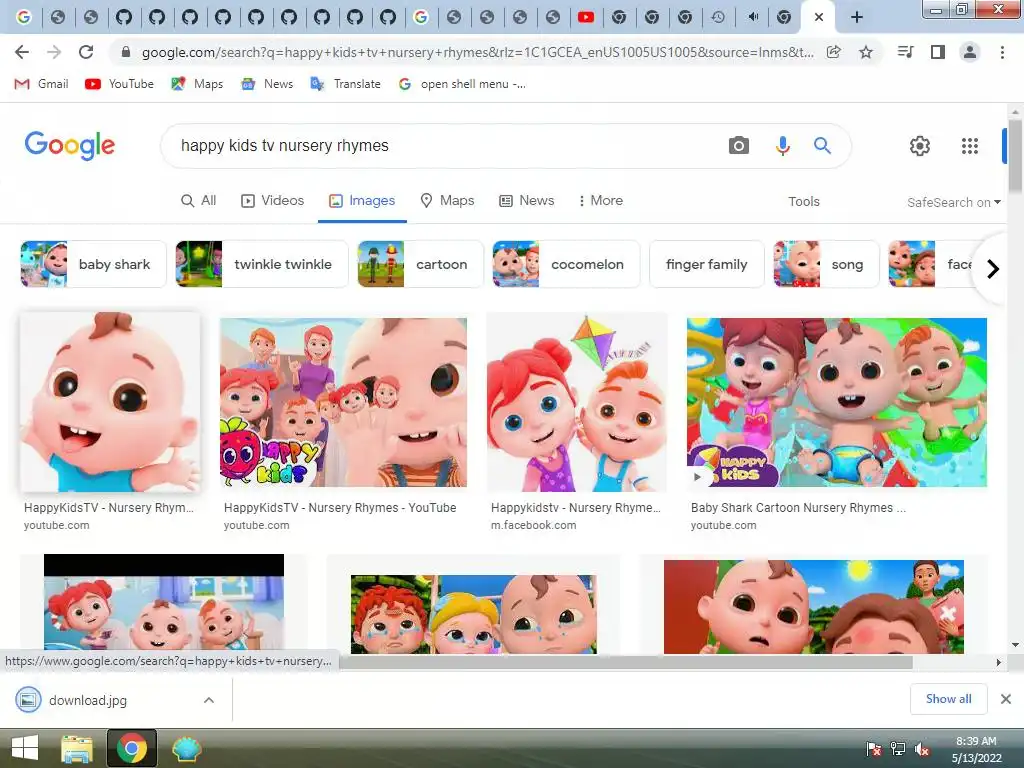Go back using browser back arrow
The height and width of the screenshot is (768, 1024).
tap(22, 52)
